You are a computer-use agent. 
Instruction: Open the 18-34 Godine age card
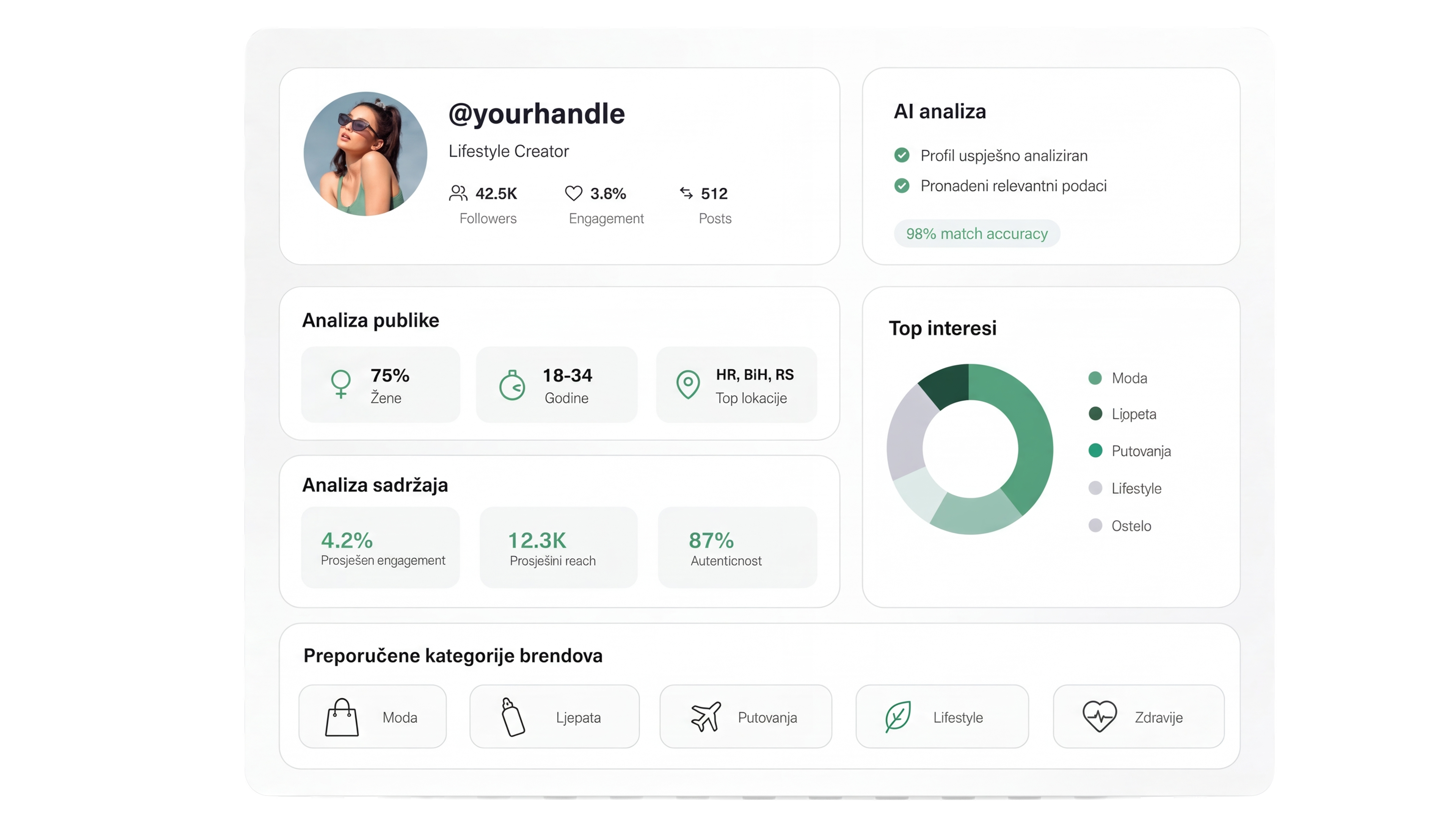pyautogui.click(x=557, y=385)
